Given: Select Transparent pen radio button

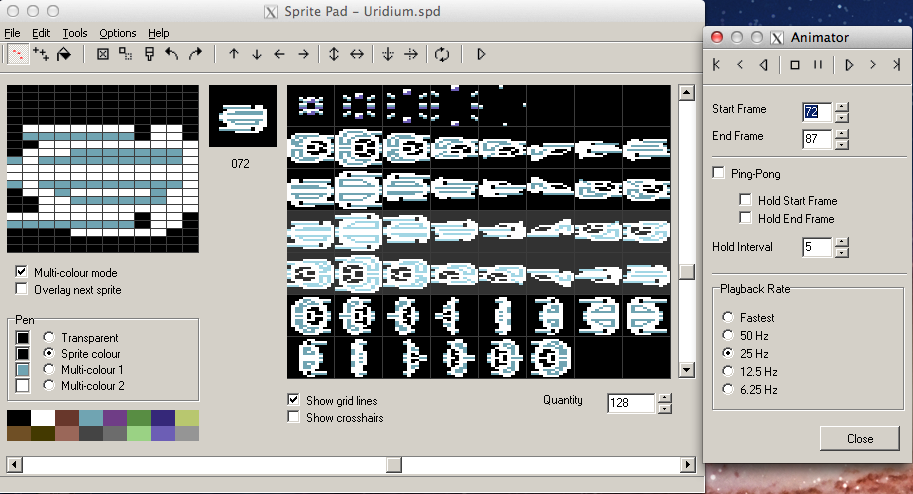Looking at the screenshot, I should click(49, 337).
